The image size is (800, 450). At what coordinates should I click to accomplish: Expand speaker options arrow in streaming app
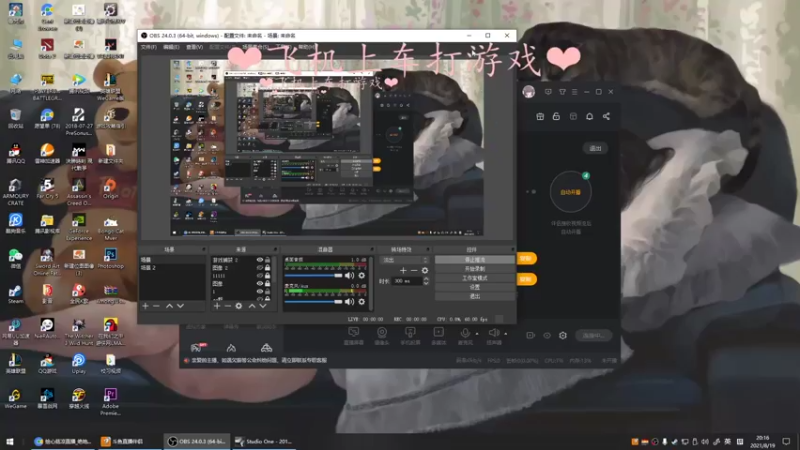(x=506, y=334)
